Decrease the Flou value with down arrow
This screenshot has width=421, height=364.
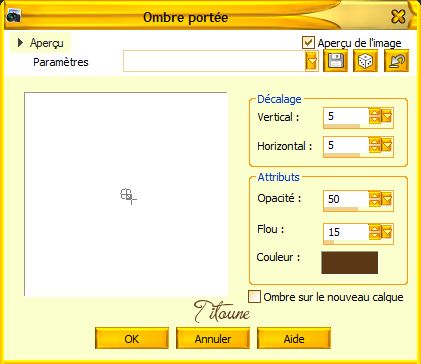pyautogui.click(x=375, y=236)
